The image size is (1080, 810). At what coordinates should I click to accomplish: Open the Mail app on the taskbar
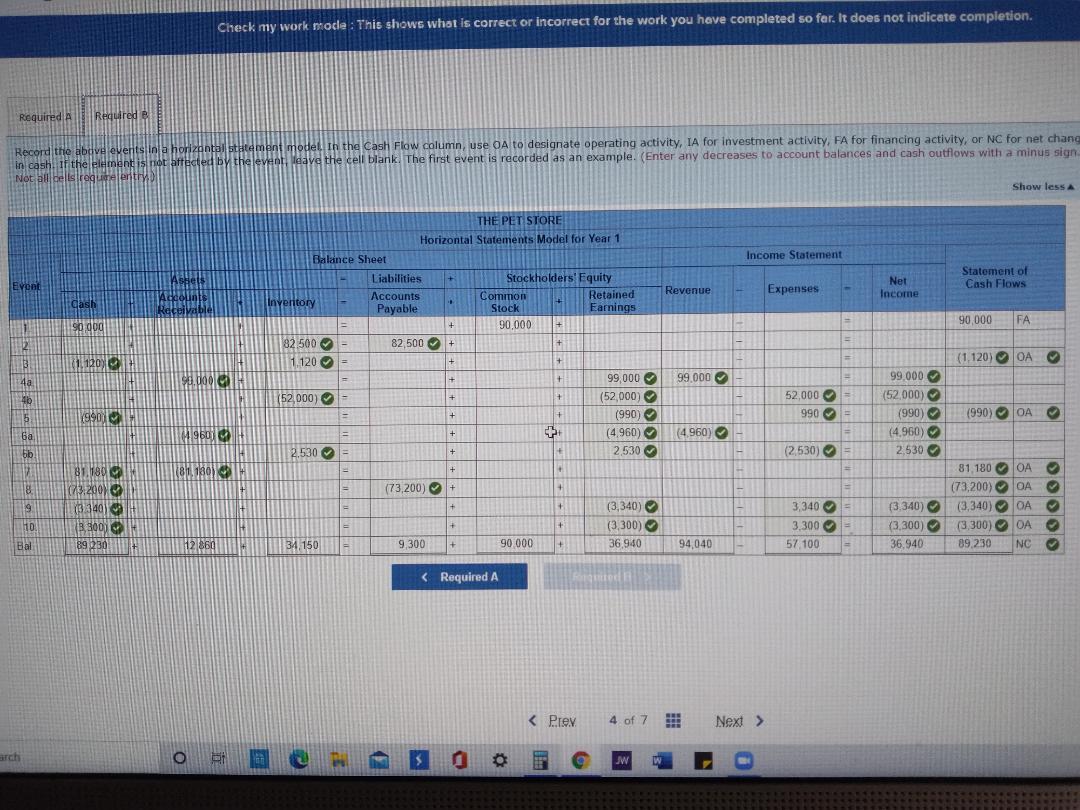tap(379, 760)
